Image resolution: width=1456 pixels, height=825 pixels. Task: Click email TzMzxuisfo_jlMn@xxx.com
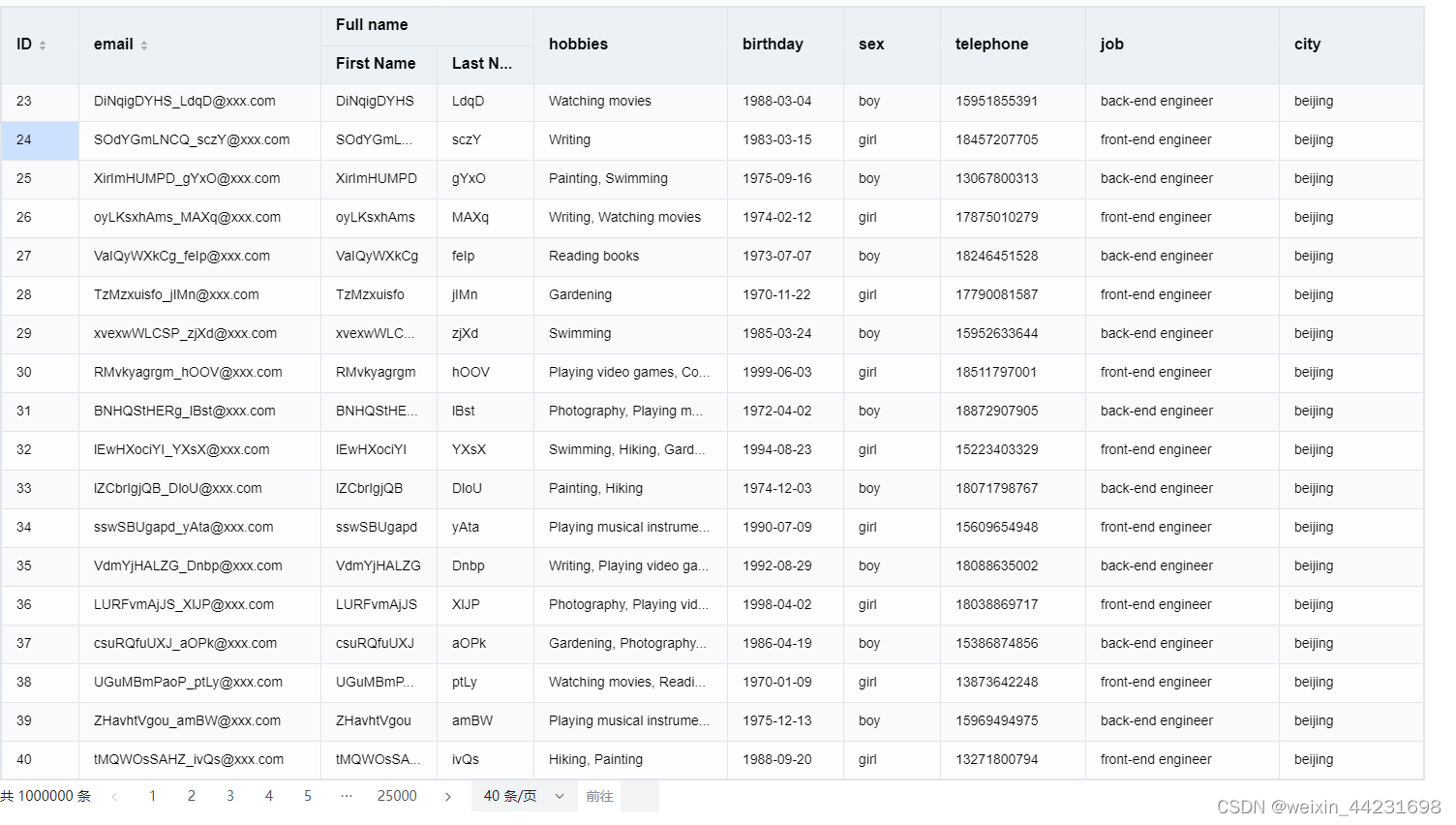pyautogui.click(x=176, y=295)
